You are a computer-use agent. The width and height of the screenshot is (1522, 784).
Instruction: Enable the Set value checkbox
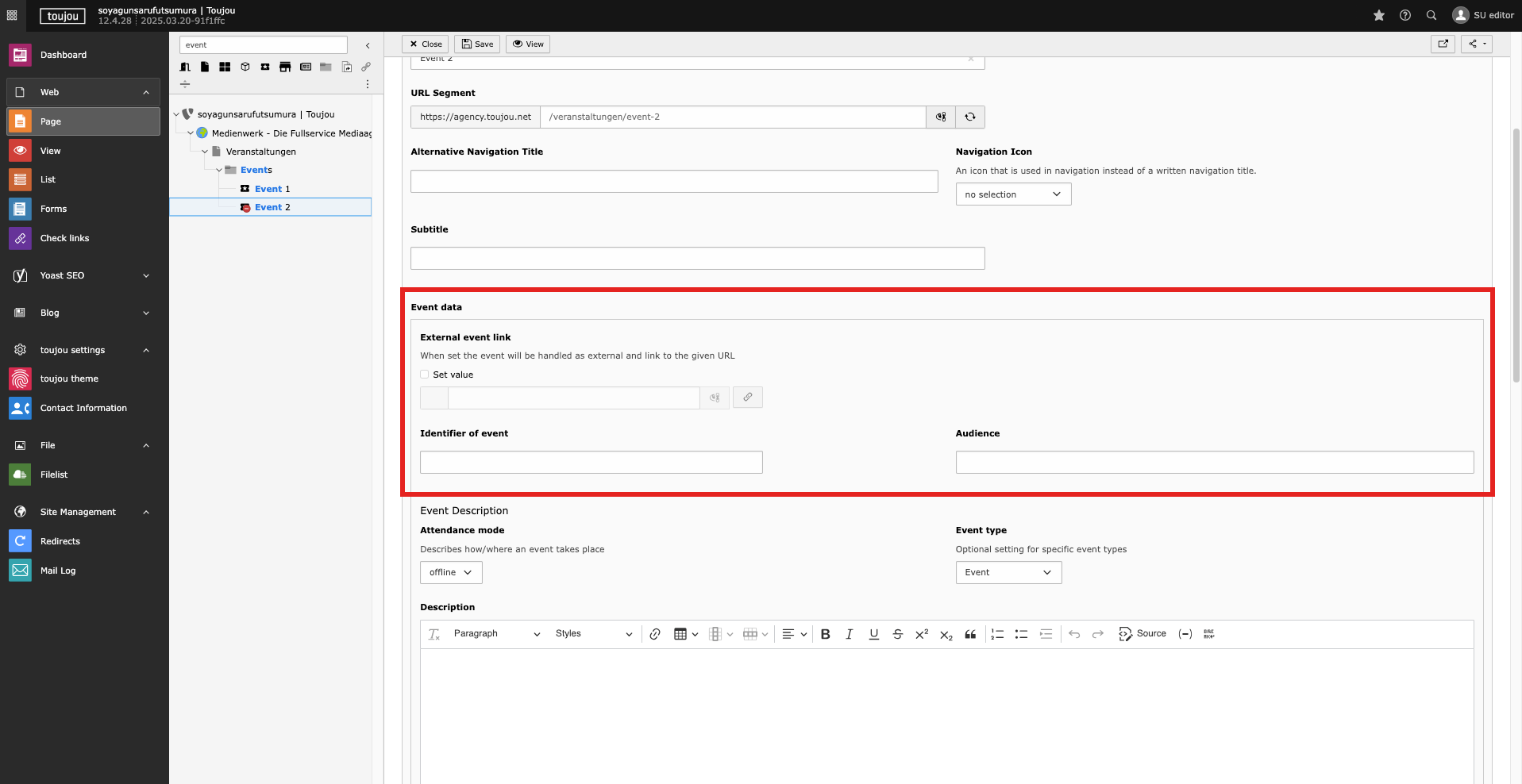pos(425,375)
